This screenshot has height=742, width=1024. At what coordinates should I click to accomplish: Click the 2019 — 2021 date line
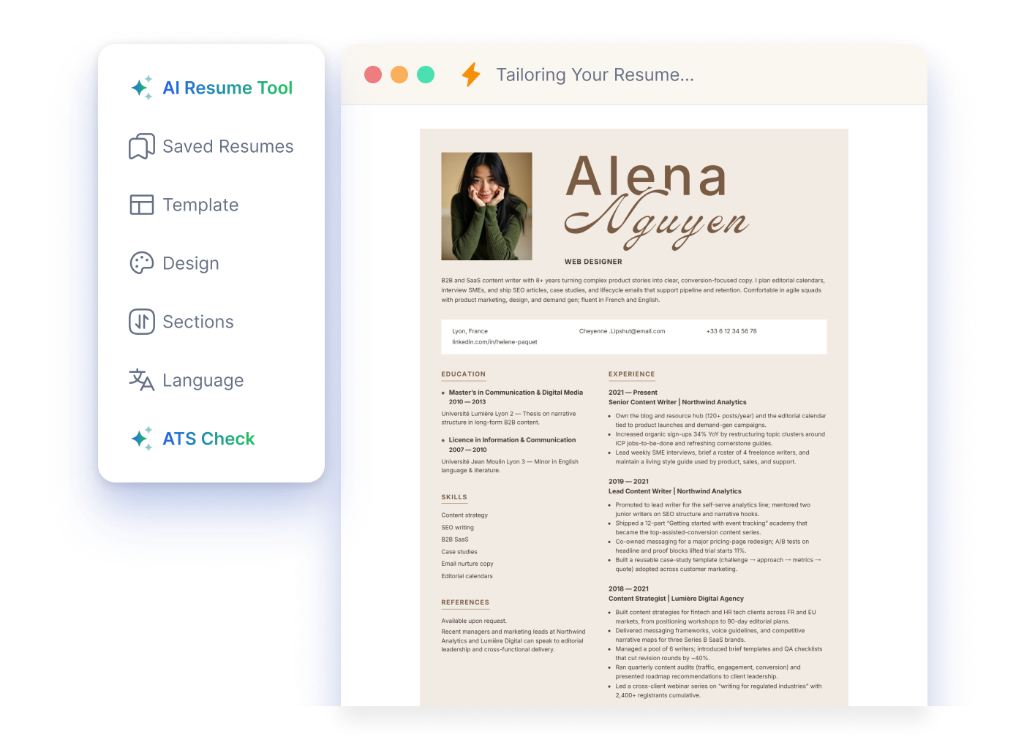pyautogui.click(x=628, y=481)
